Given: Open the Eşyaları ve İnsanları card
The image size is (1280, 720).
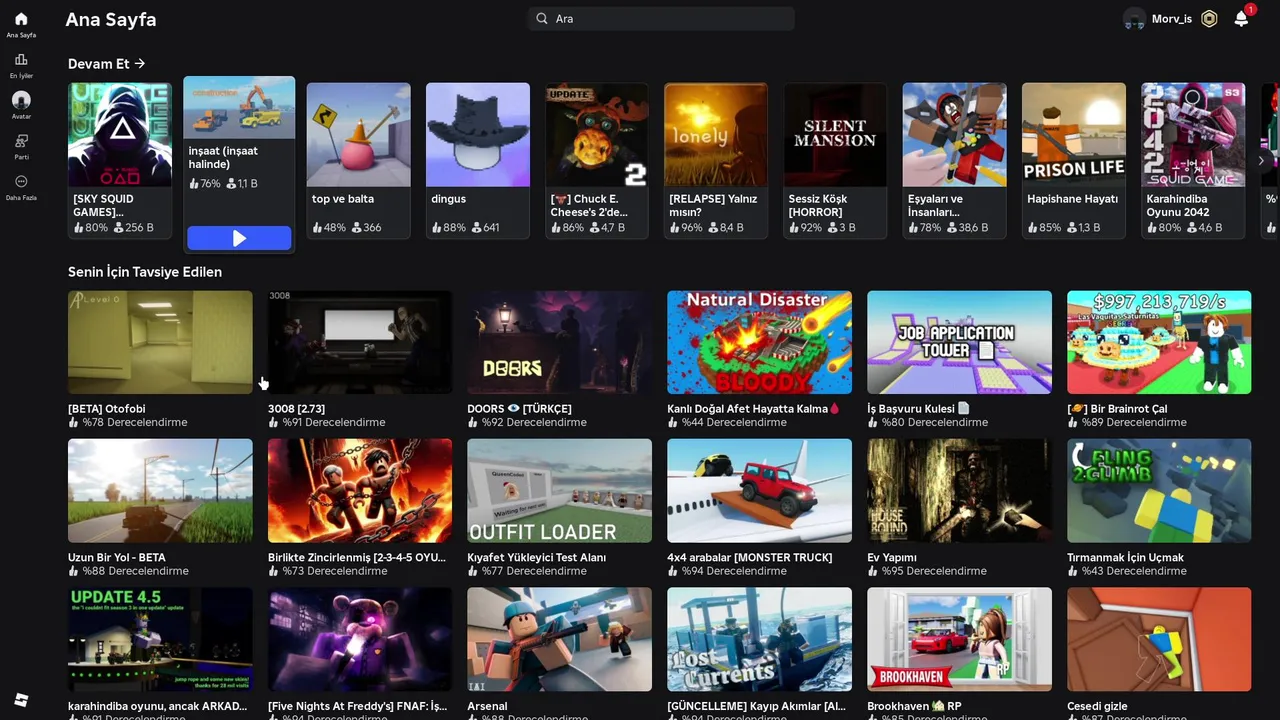Looking at the screenshot, I should 954,161.
